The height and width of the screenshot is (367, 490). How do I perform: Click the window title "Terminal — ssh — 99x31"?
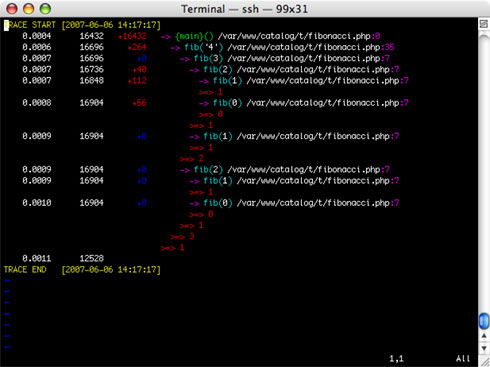[244, 9]
